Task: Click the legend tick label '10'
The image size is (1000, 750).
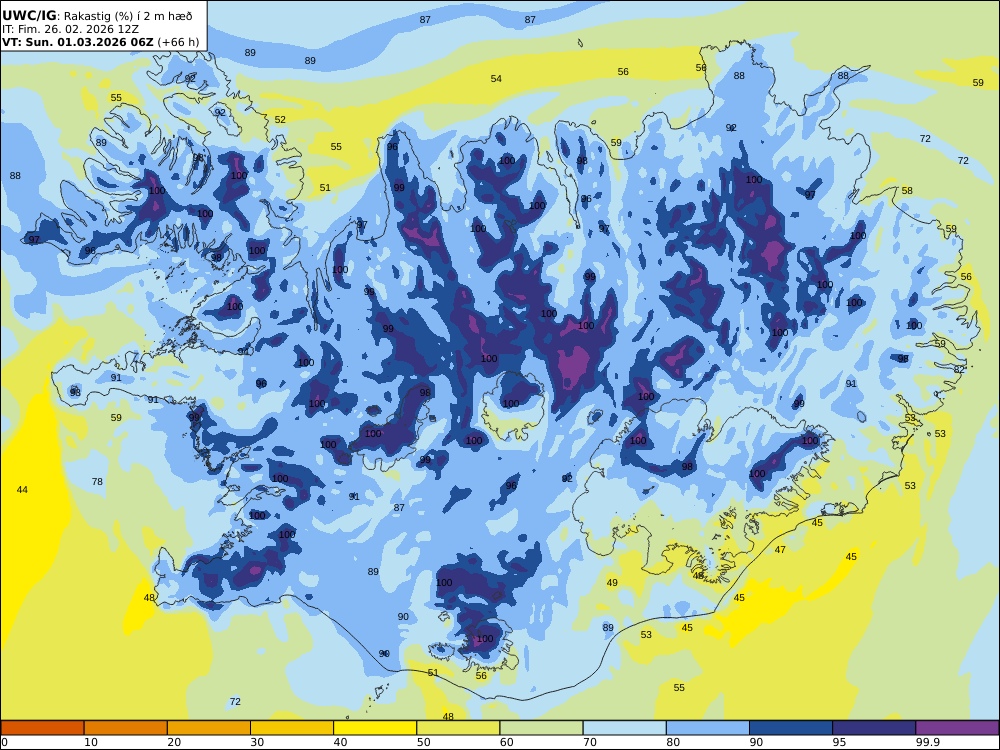Action: tap(91, 742)
